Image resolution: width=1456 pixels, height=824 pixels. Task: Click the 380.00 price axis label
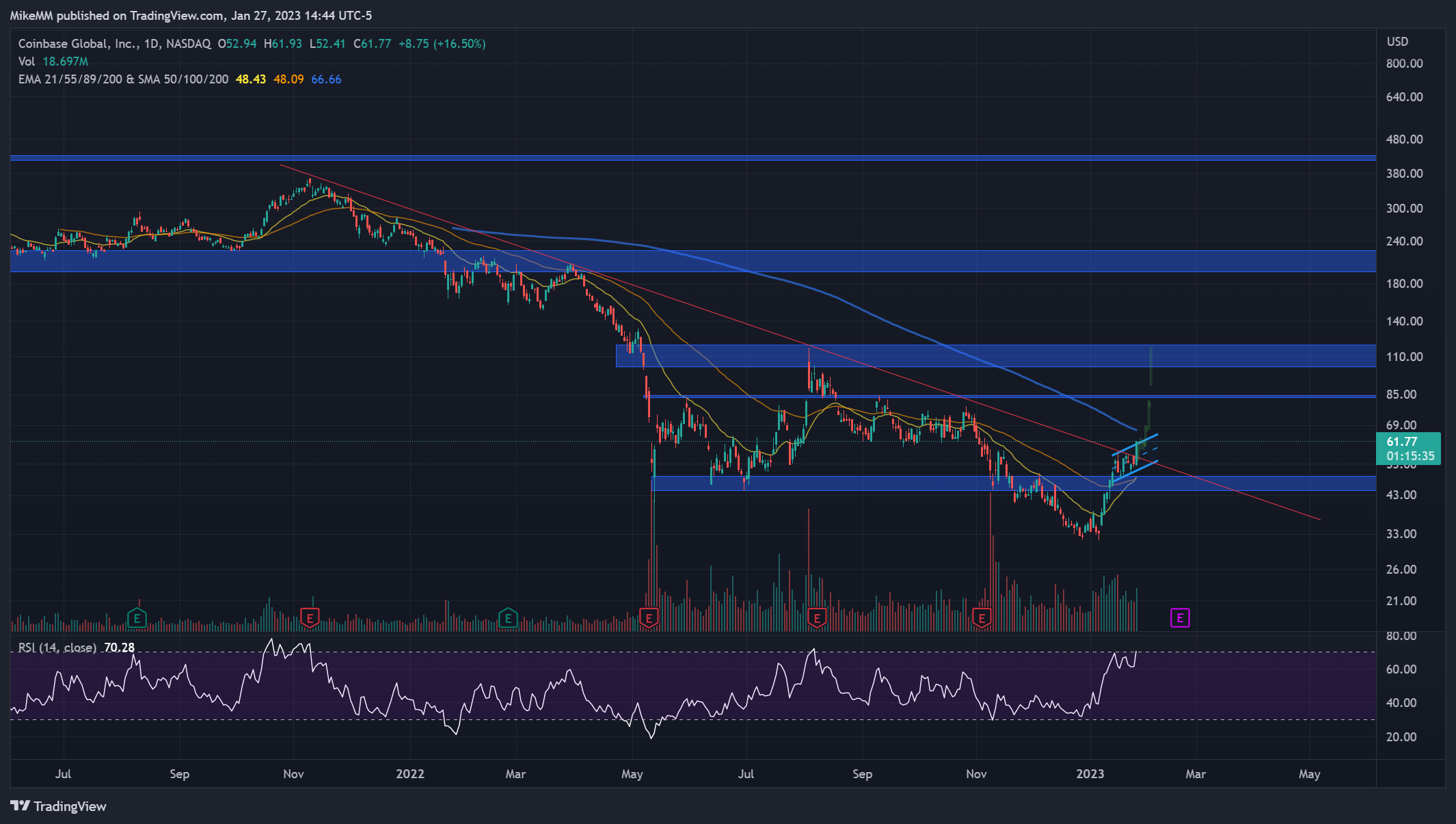coord(1405,174)
